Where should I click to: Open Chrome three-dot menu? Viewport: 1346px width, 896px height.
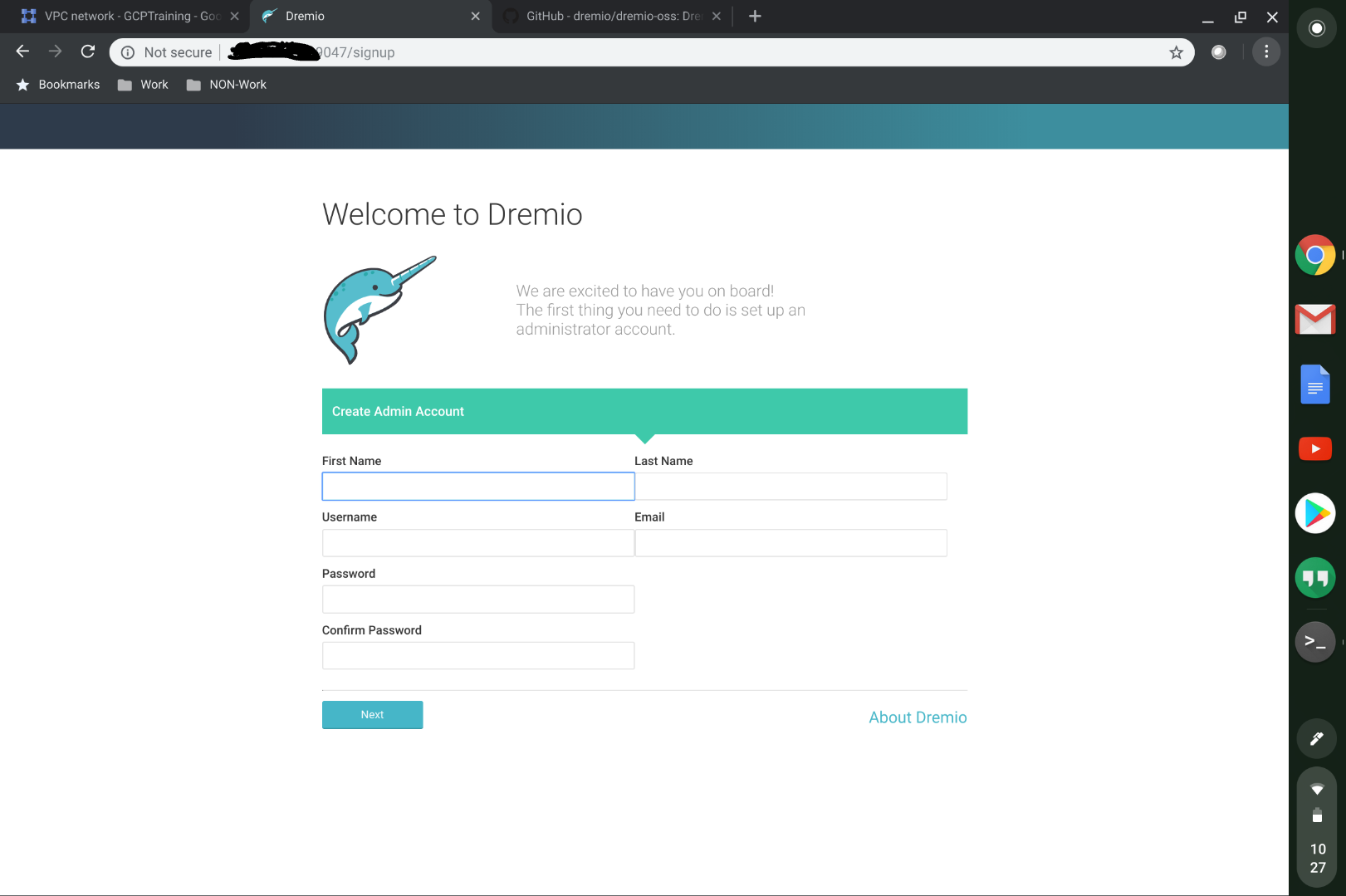point(1265,52)
